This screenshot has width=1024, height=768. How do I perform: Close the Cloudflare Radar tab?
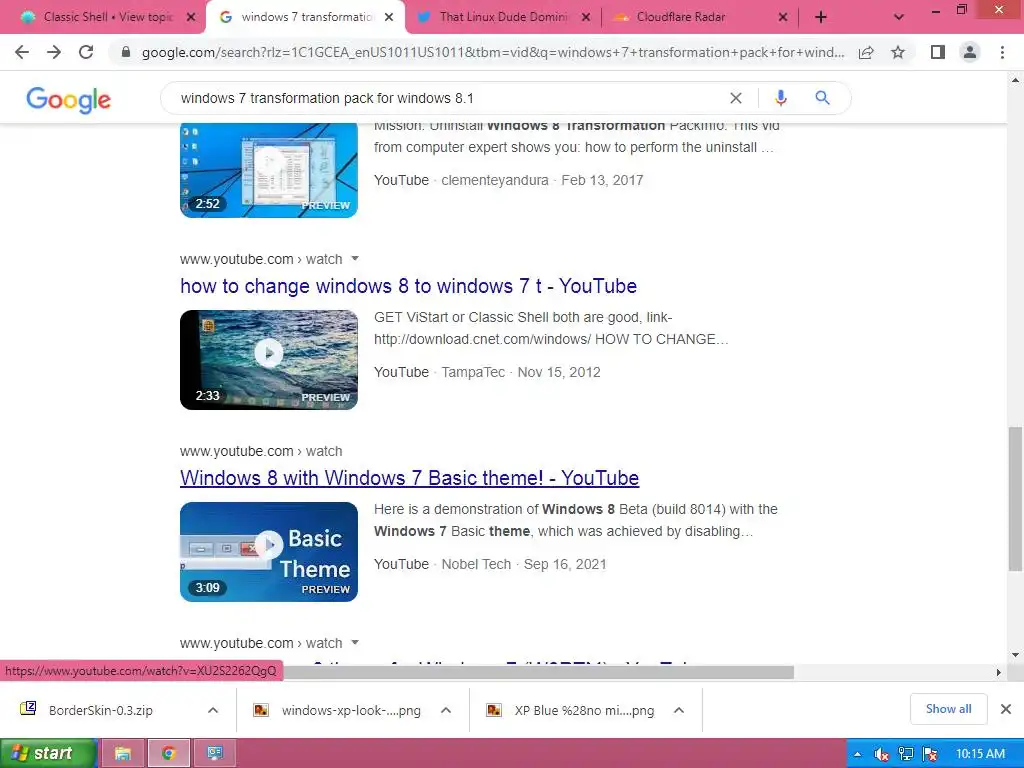click(783, 18)
